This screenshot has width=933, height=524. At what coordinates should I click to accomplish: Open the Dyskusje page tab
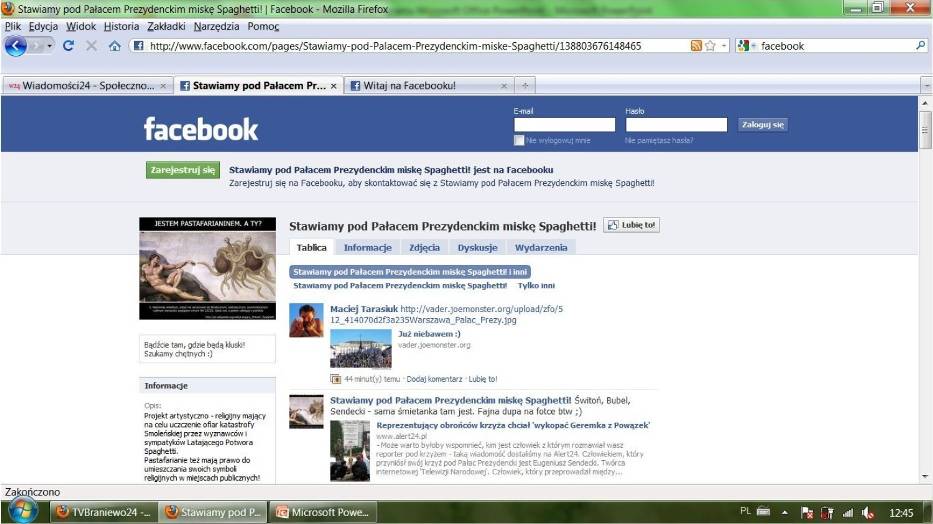[477, 247]
